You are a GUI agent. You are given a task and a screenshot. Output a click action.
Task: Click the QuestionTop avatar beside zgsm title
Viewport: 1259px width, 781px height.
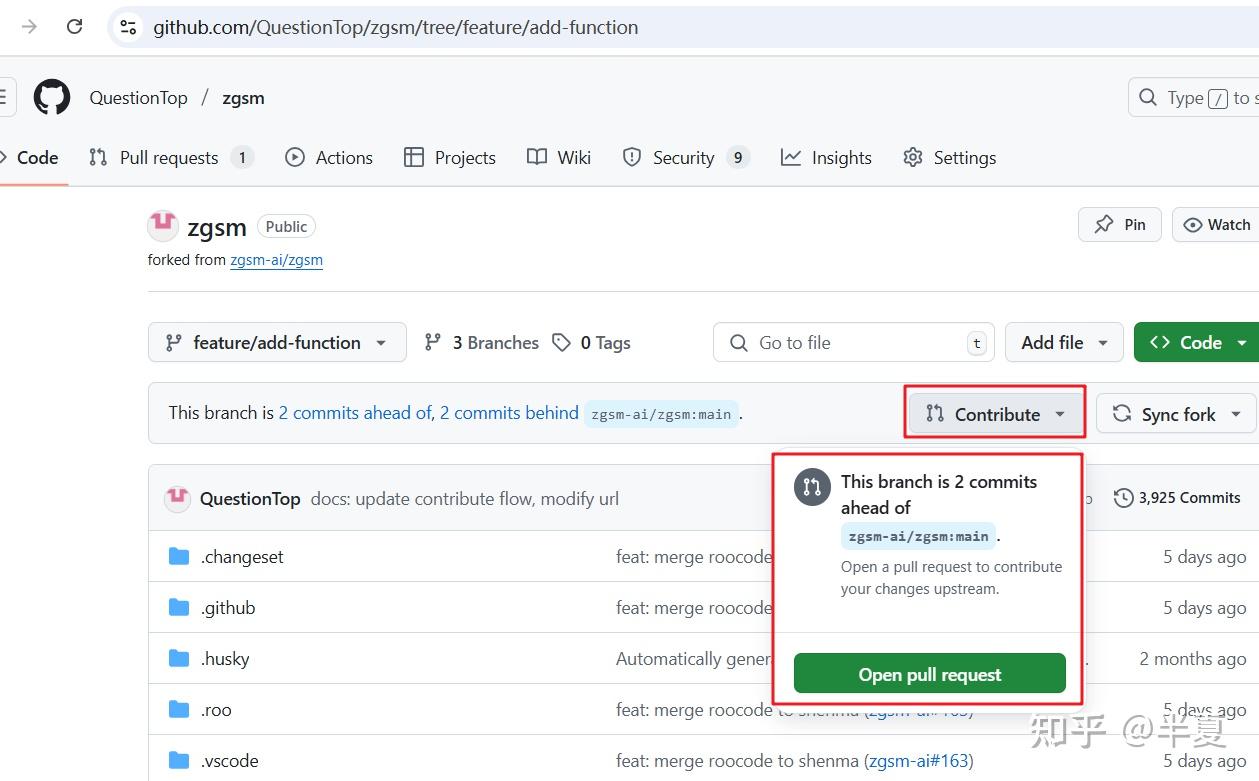[x=163, y=226]
